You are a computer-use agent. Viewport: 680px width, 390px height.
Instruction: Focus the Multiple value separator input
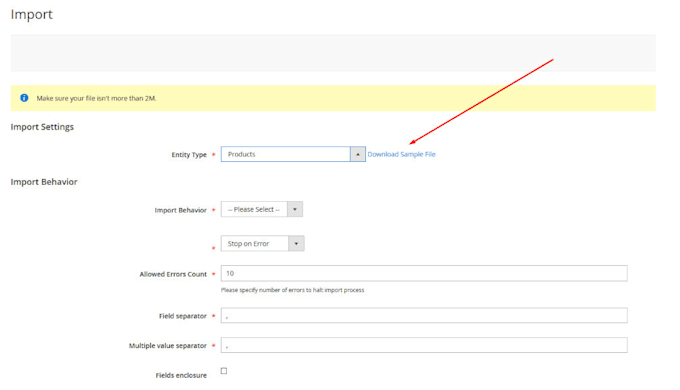point(424,345)
